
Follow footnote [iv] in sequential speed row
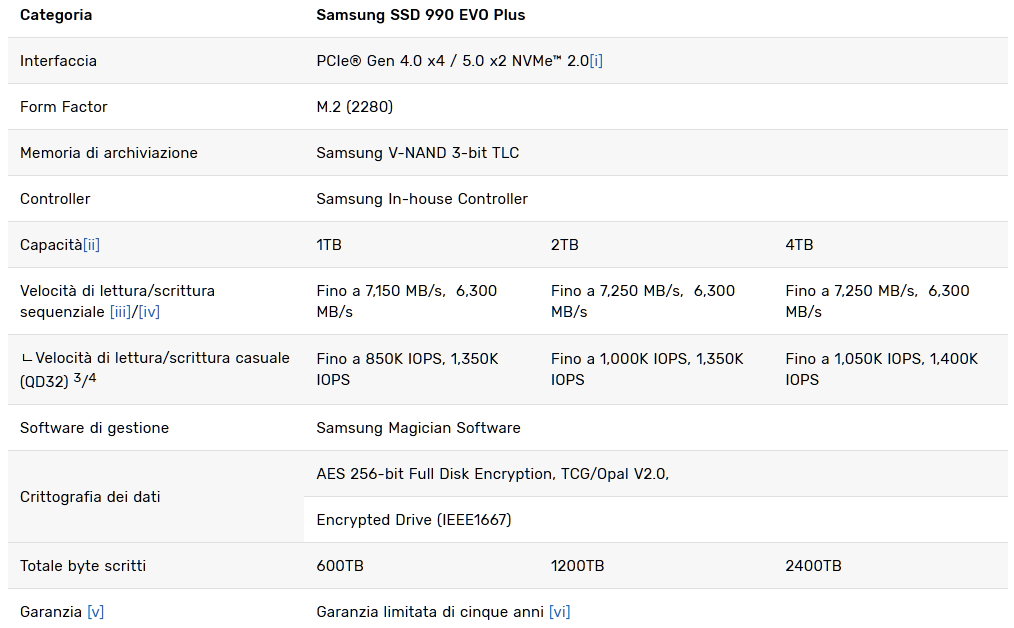pyautogui.click(x=149, y=312)
